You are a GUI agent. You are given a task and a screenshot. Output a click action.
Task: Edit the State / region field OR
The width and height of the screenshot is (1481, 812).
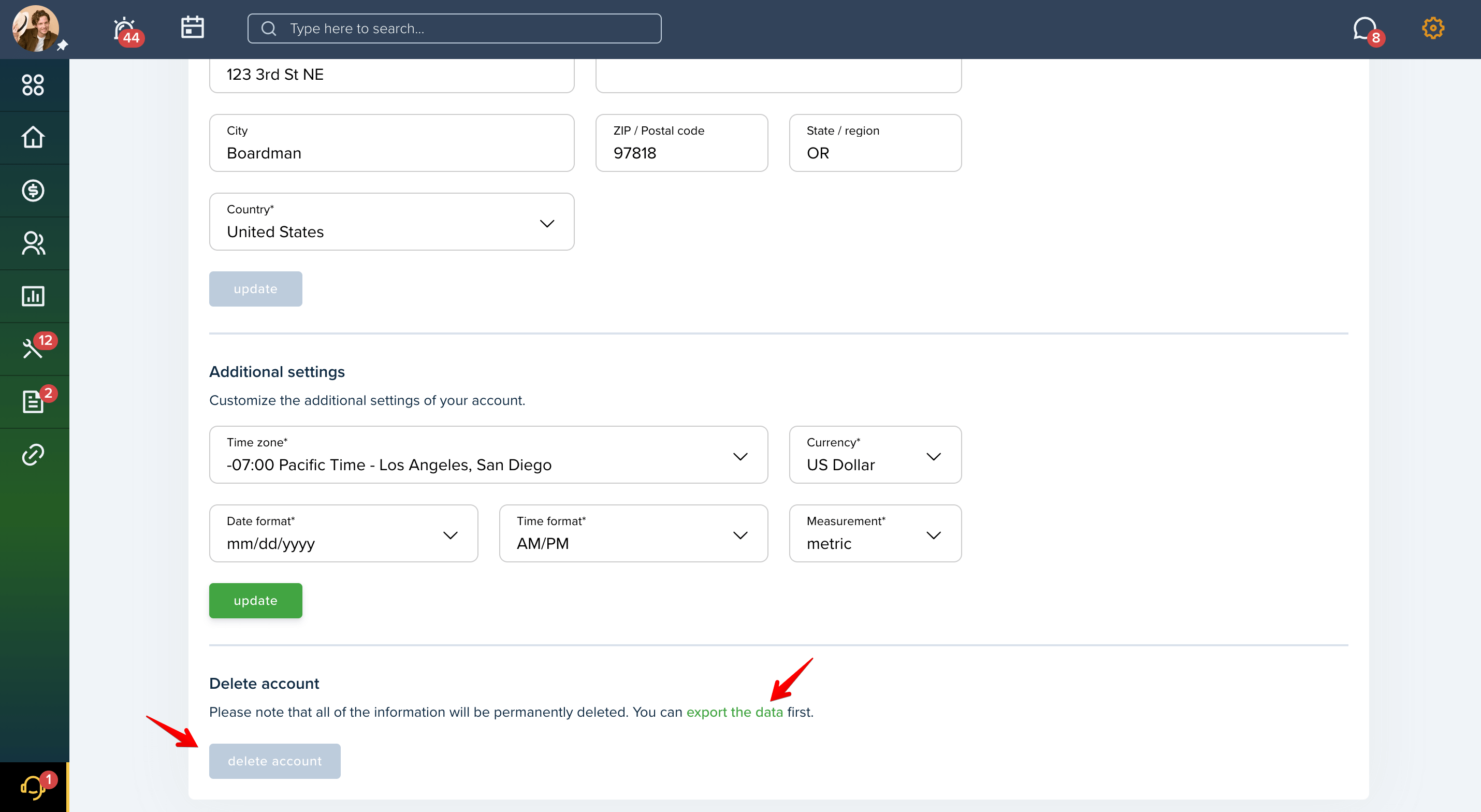875,142
